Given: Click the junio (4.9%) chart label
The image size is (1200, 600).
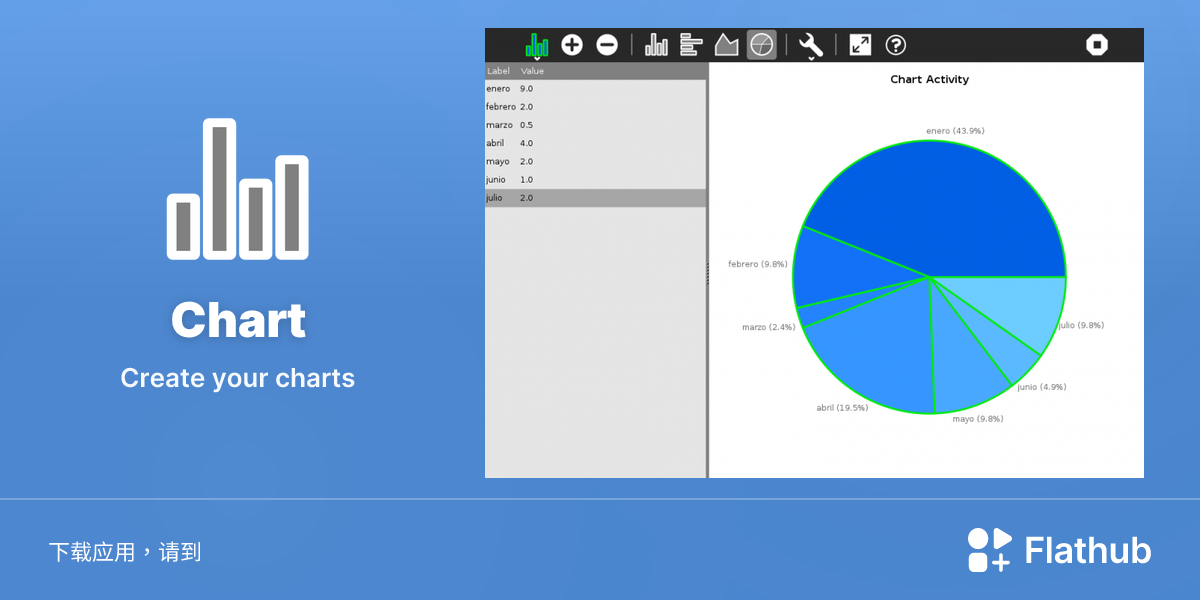Looking at the screenshot, I should pos(1041,387).
